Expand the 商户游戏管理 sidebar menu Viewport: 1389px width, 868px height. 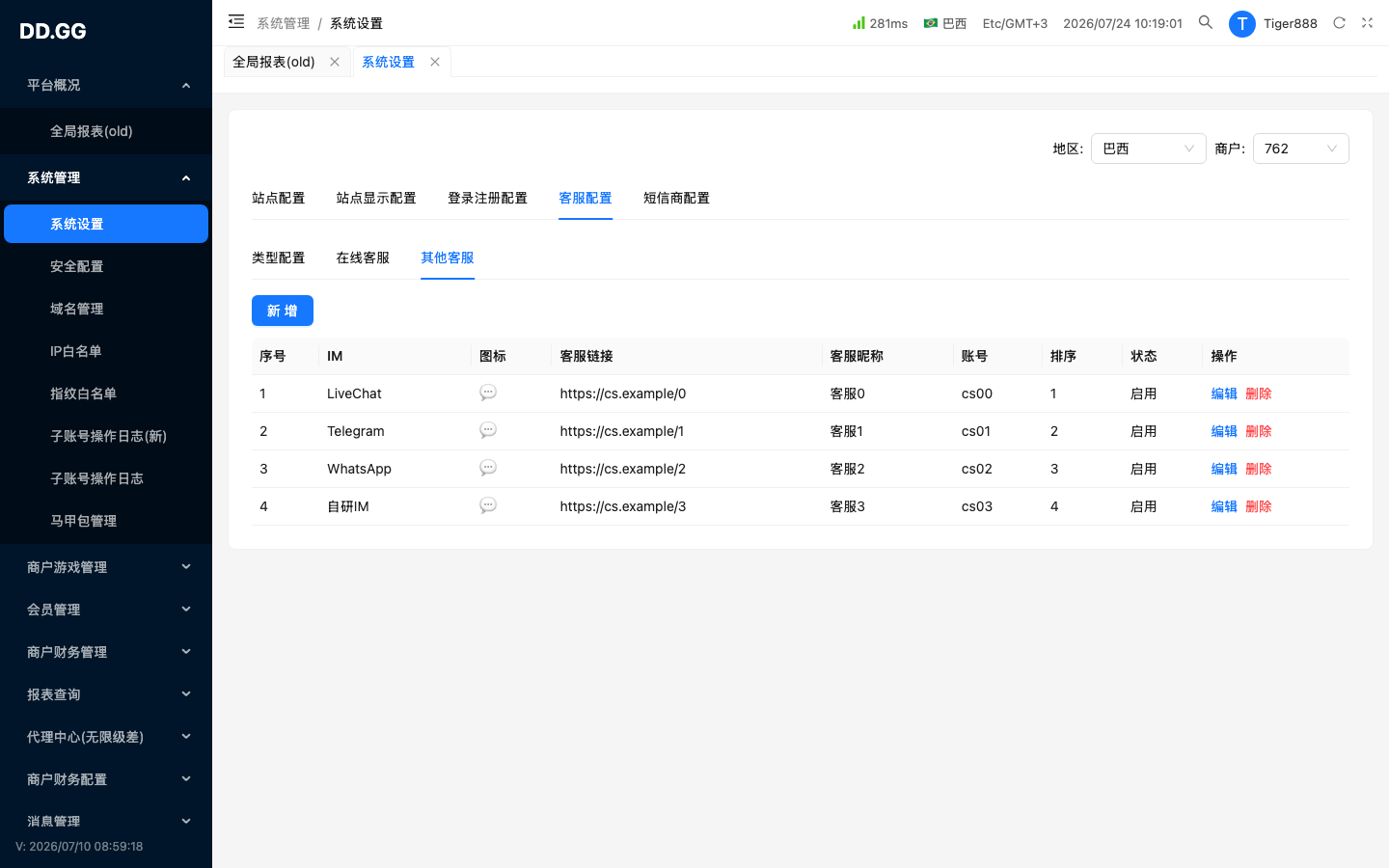point(106,567)
